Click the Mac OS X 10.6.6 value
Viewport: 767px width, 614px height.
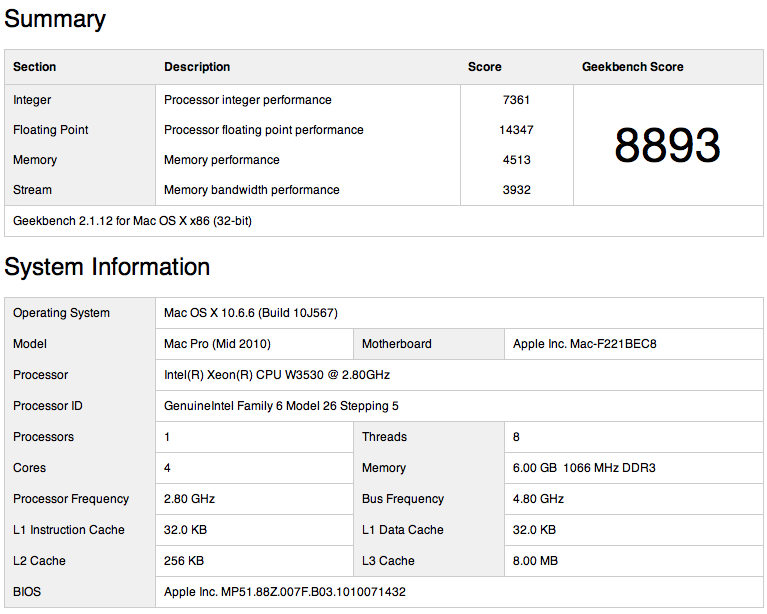(250, 313)
